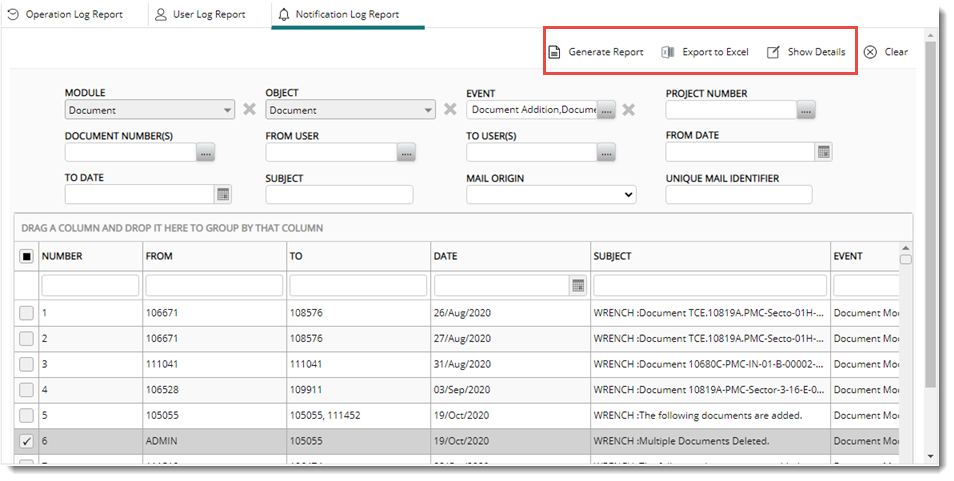This screenshot has height=481, width=954.
Task: Click the Project Number input field
Action: pyautogui.click(x=731, y=110)
